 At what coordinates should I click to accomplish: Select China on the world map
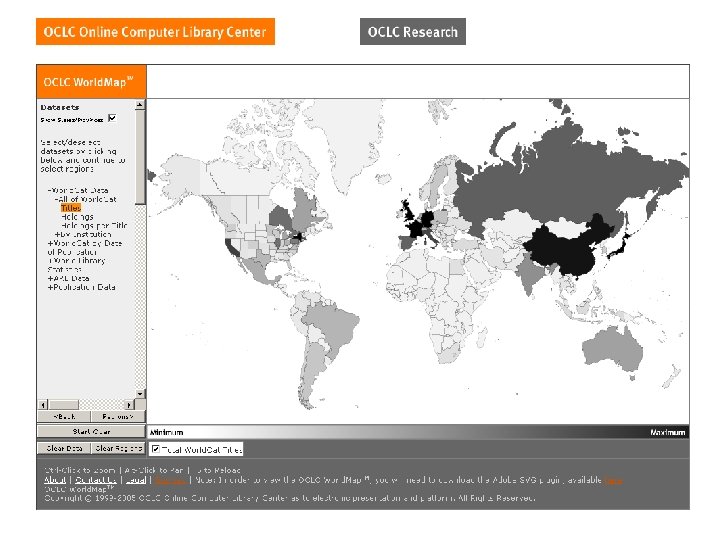pyautogui.click(x=567, y=250)
